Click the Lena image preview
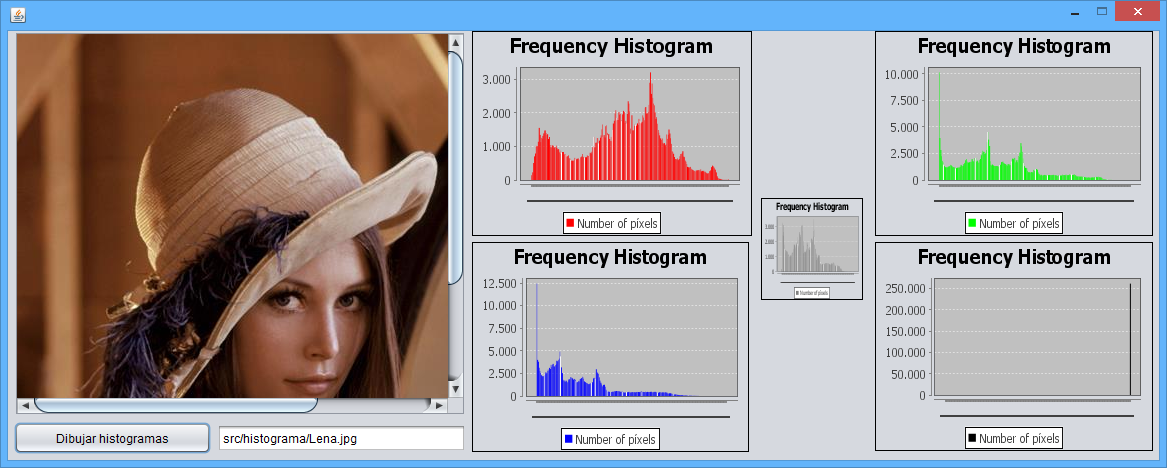This screenshot has height=468, width=1167. 232,216
